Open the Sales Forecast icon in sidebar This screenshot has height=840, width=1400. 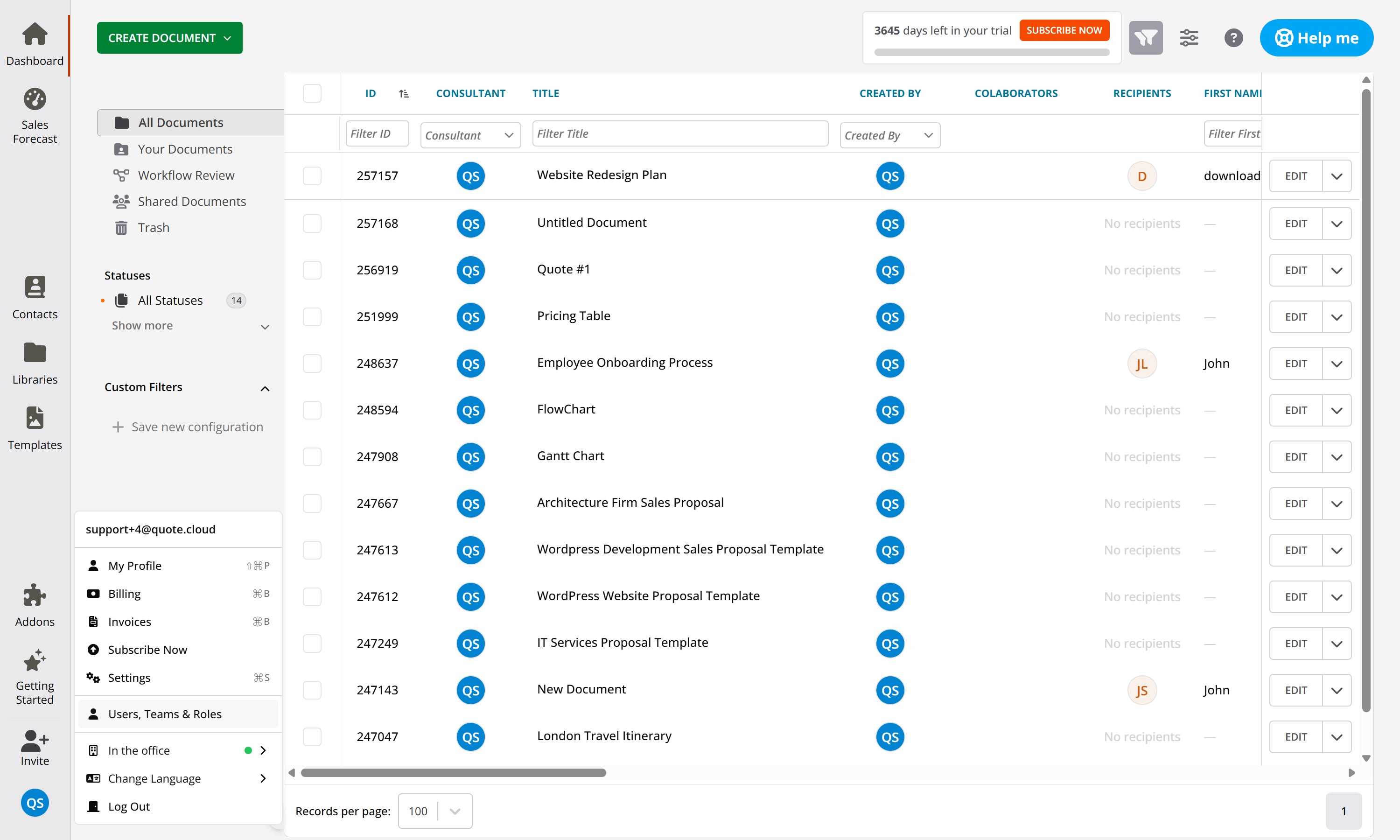35,99
